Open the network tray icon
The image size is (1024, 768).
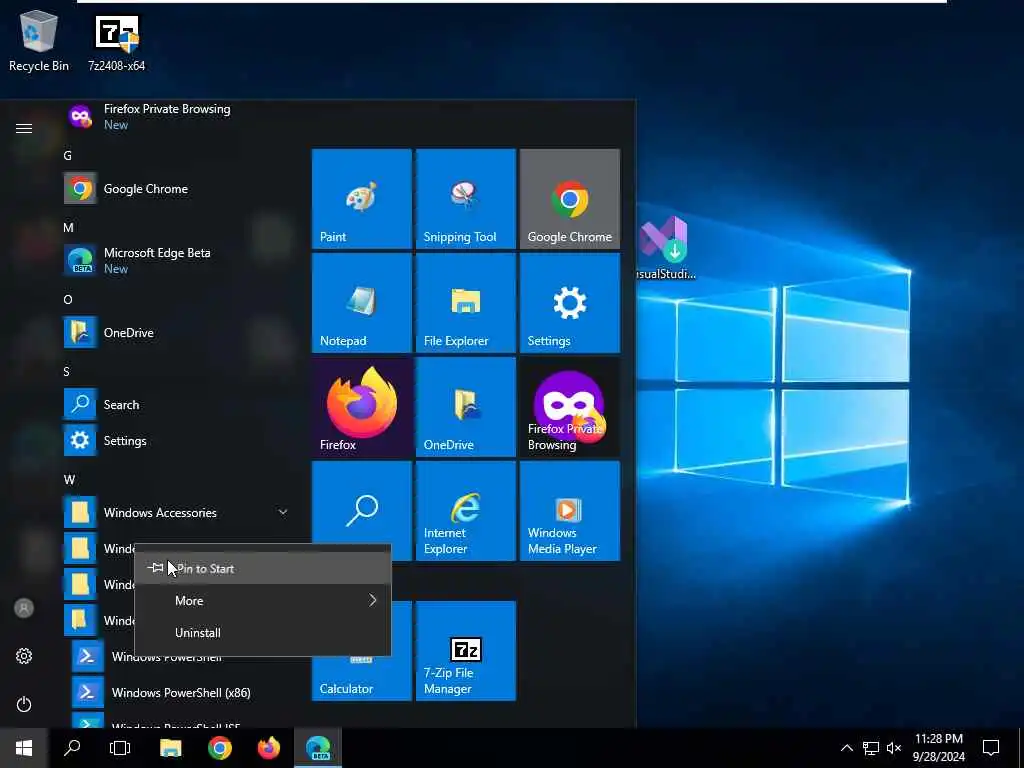(x=871, y=748)
